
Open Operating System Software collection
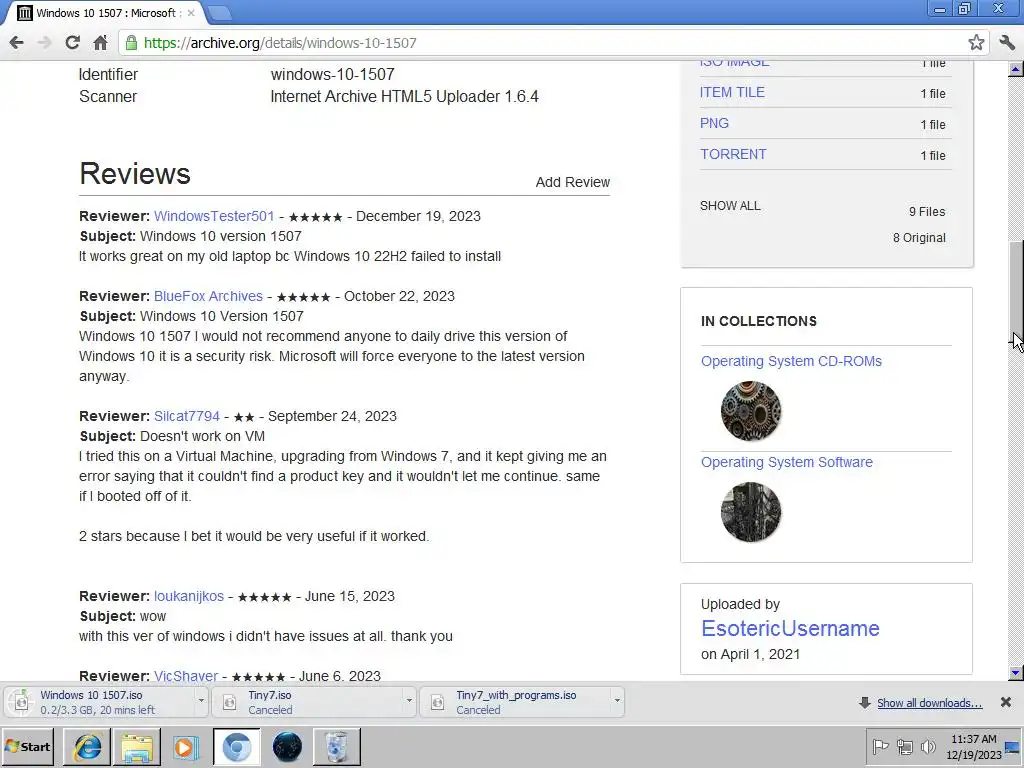click(787, 462)
